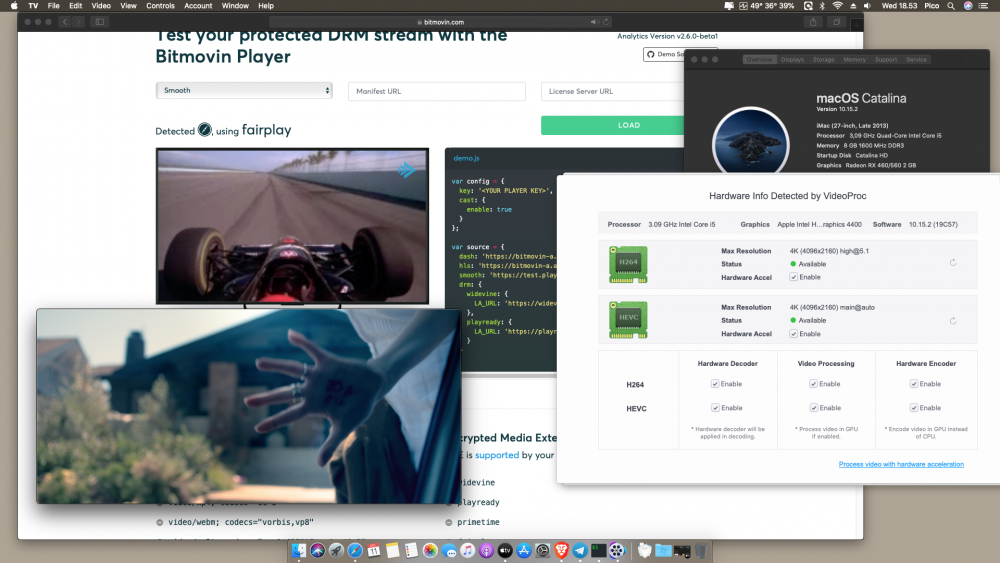Open the Smooth stream format dropdown

tap(244, 91)
